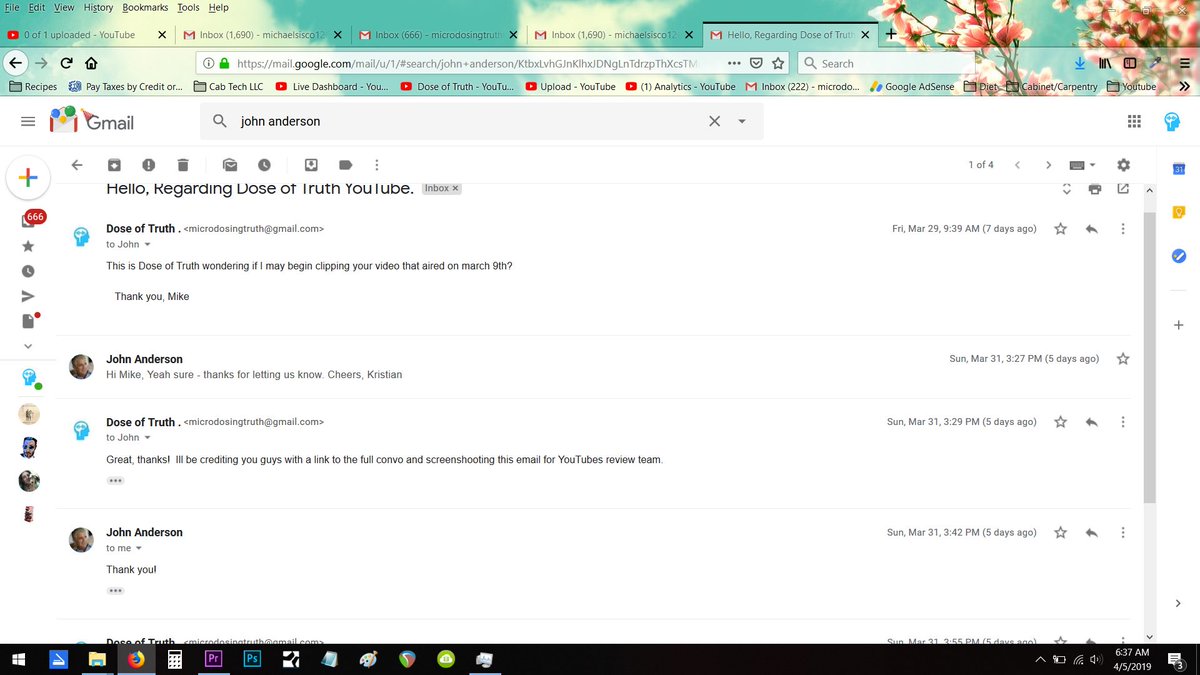The image size is (1200, 675).
Task: Open the Inbox icon with 666 badge
Action: coord(30,219)
